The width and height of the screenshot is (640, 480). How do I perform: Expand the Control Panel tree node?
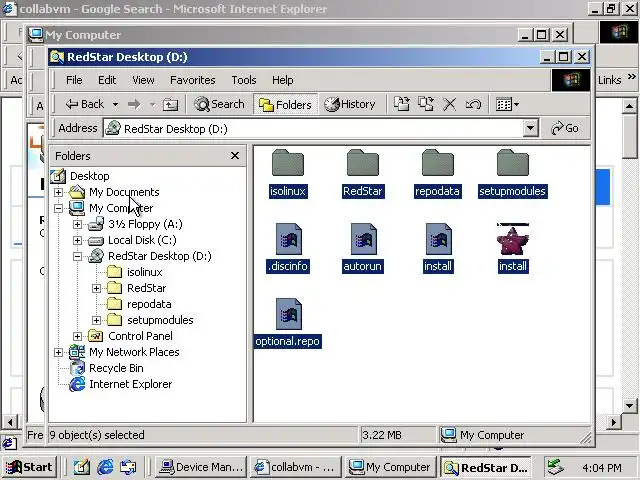[x=77, y=336]
